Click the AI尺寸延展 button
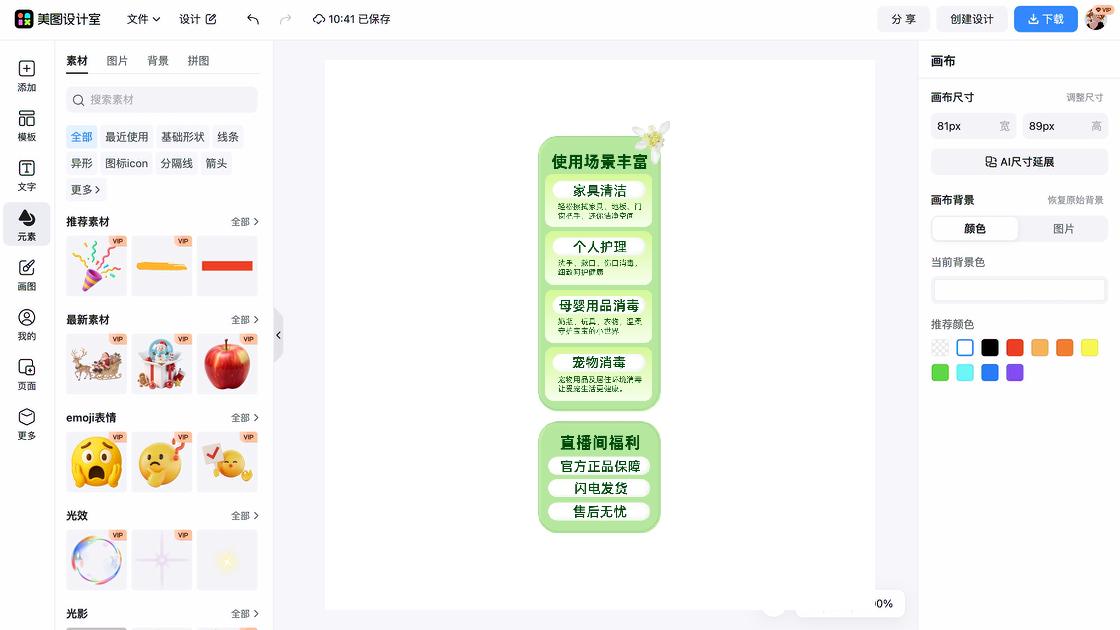Image resolution: width=1120 pixels, height=630 pixels. point(1019,162)
